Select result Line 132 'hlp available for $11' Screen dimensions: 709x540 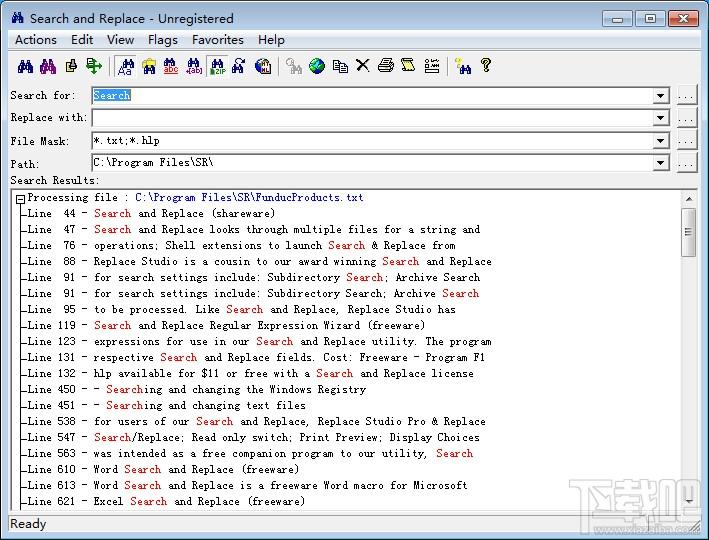[x=251, y=374]
